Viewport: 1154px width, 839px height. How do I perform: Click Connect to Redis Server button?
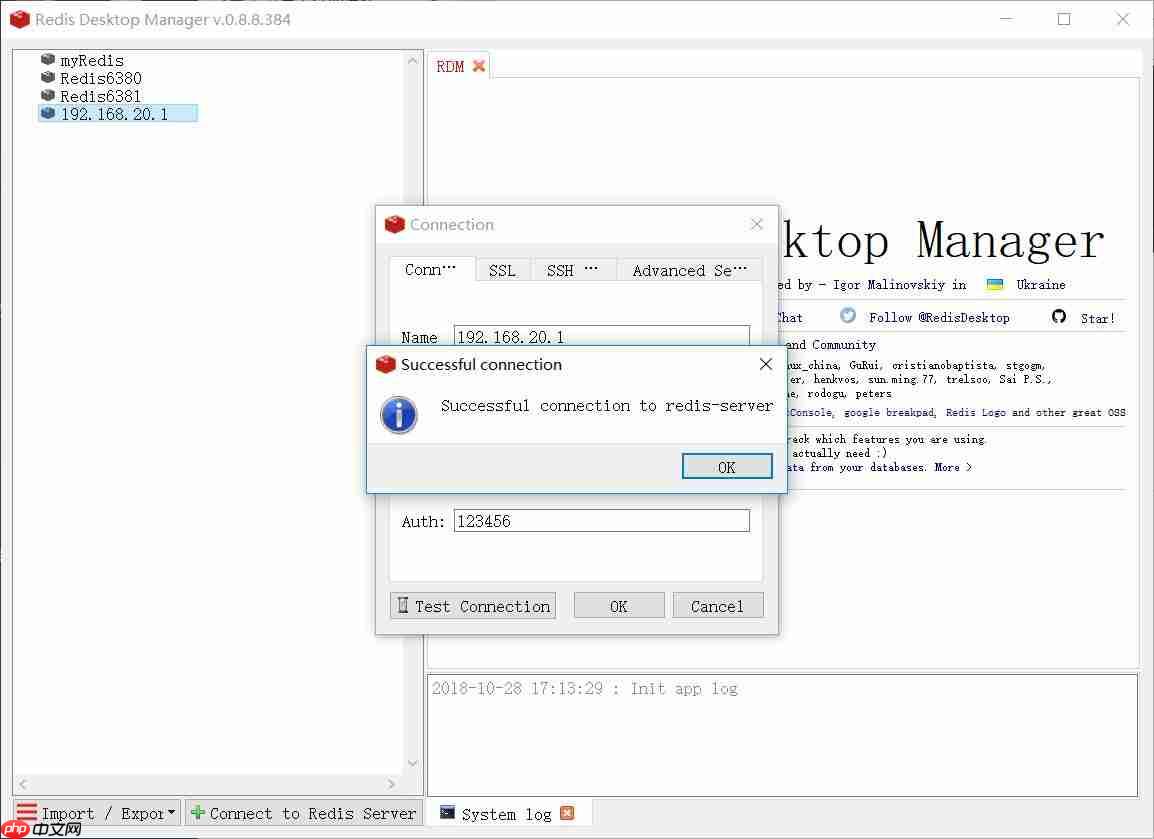coord(304,813)
